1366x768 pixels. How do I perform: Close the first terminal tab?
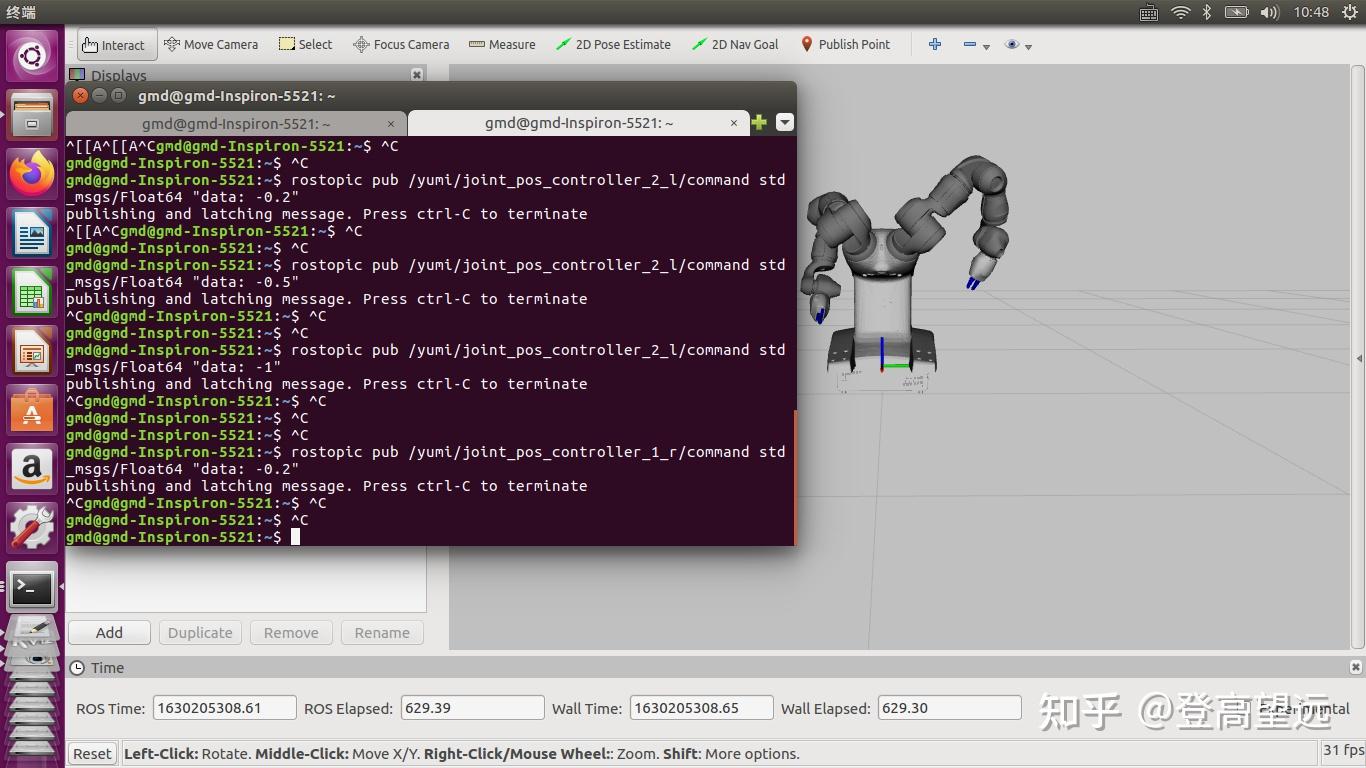point(391,124)
